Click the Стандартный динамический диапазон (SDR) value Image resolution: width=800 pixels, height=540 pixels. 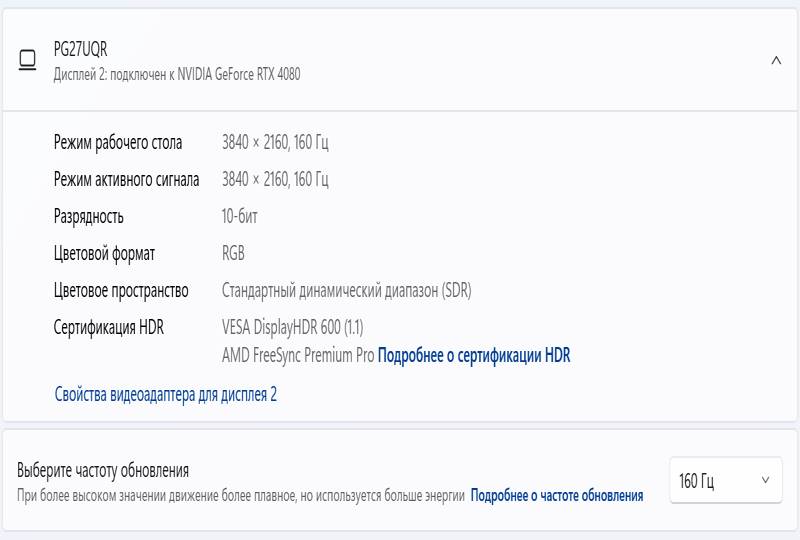[x=346, y=290]
